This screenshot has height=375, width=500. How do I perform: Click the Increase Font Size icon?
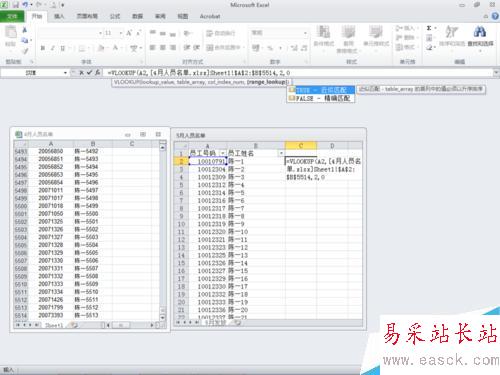coord(129,33)
